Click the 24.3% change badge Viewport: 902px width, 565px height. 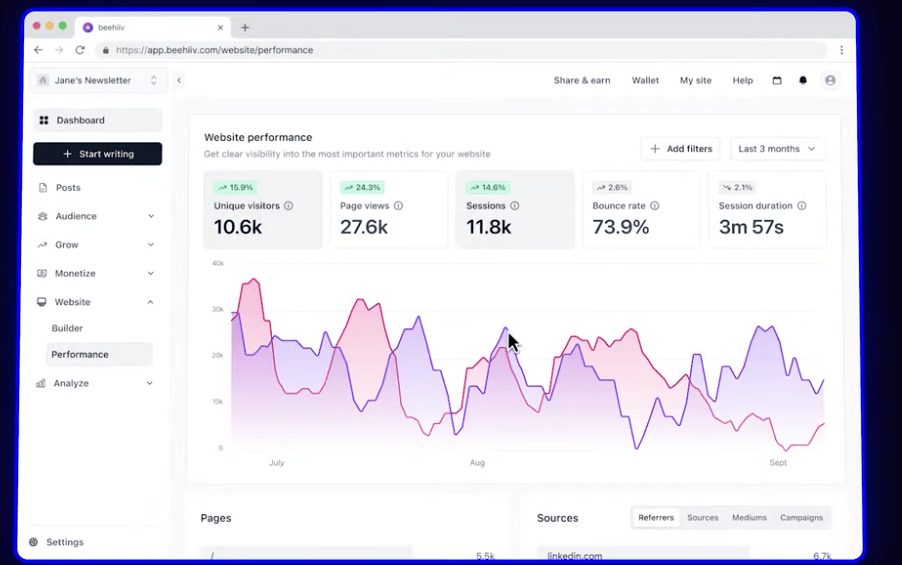362,187
